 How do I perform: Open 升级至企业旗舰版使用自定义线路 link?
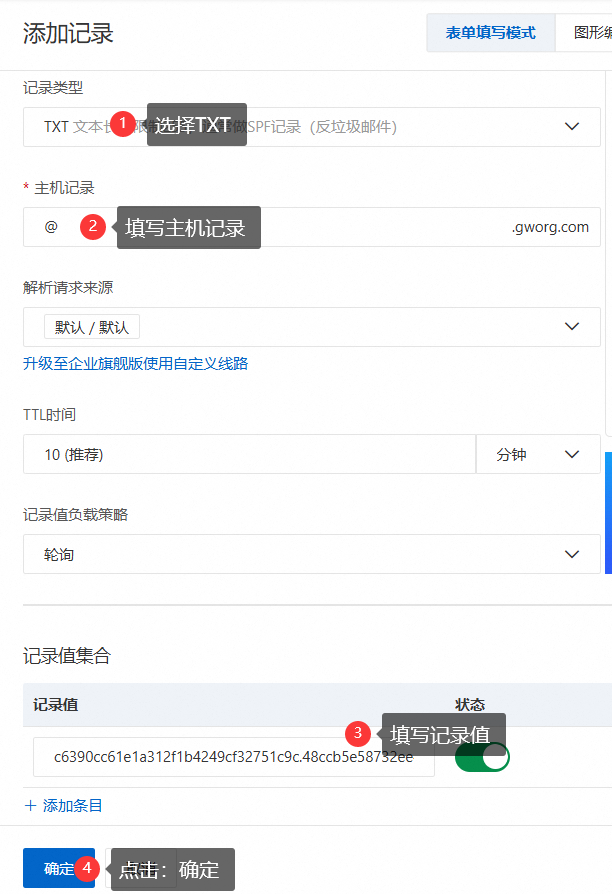click(136, 364)
